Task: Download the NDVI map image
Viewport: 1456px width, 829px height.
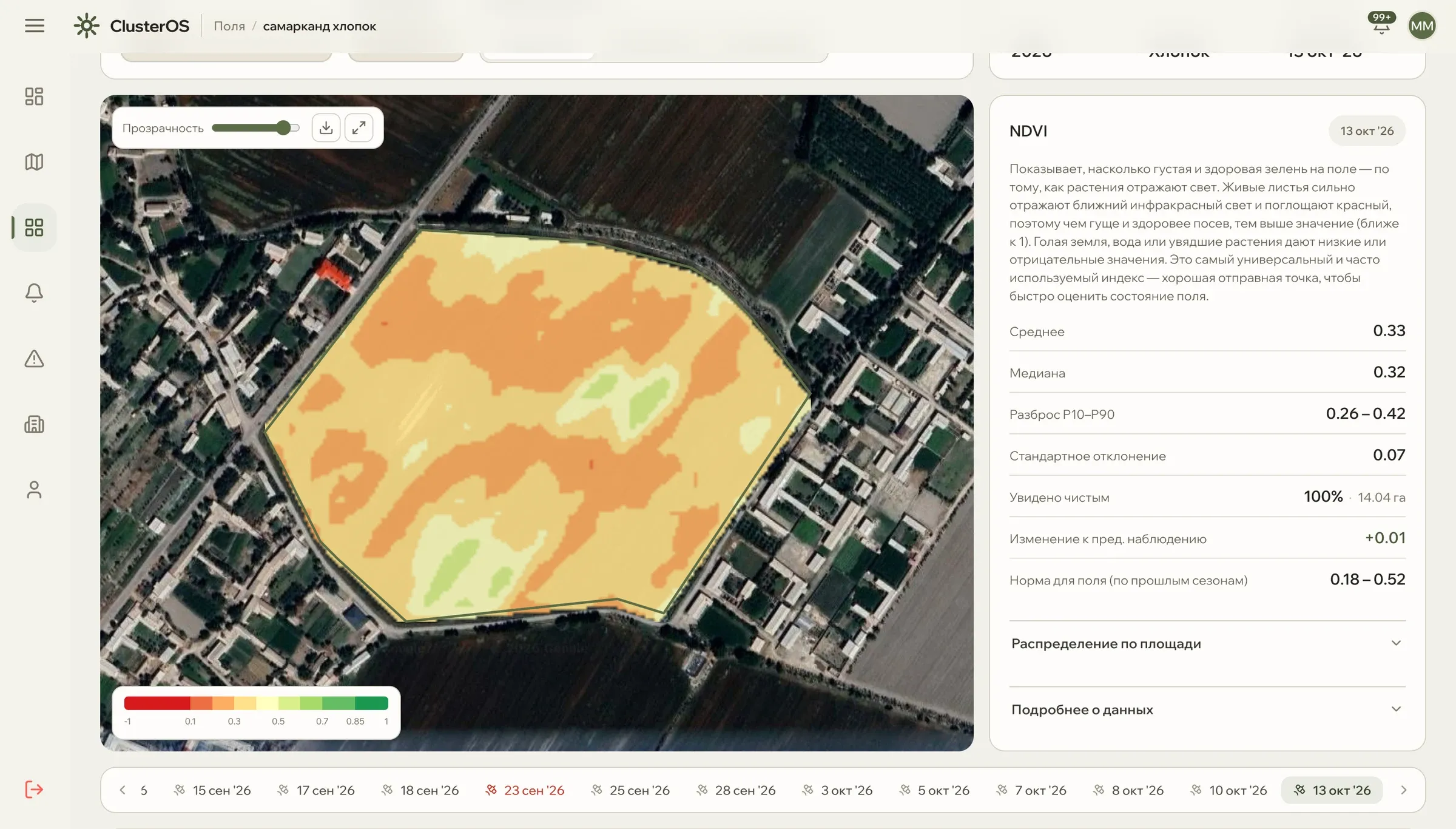Action: point(326,127)
